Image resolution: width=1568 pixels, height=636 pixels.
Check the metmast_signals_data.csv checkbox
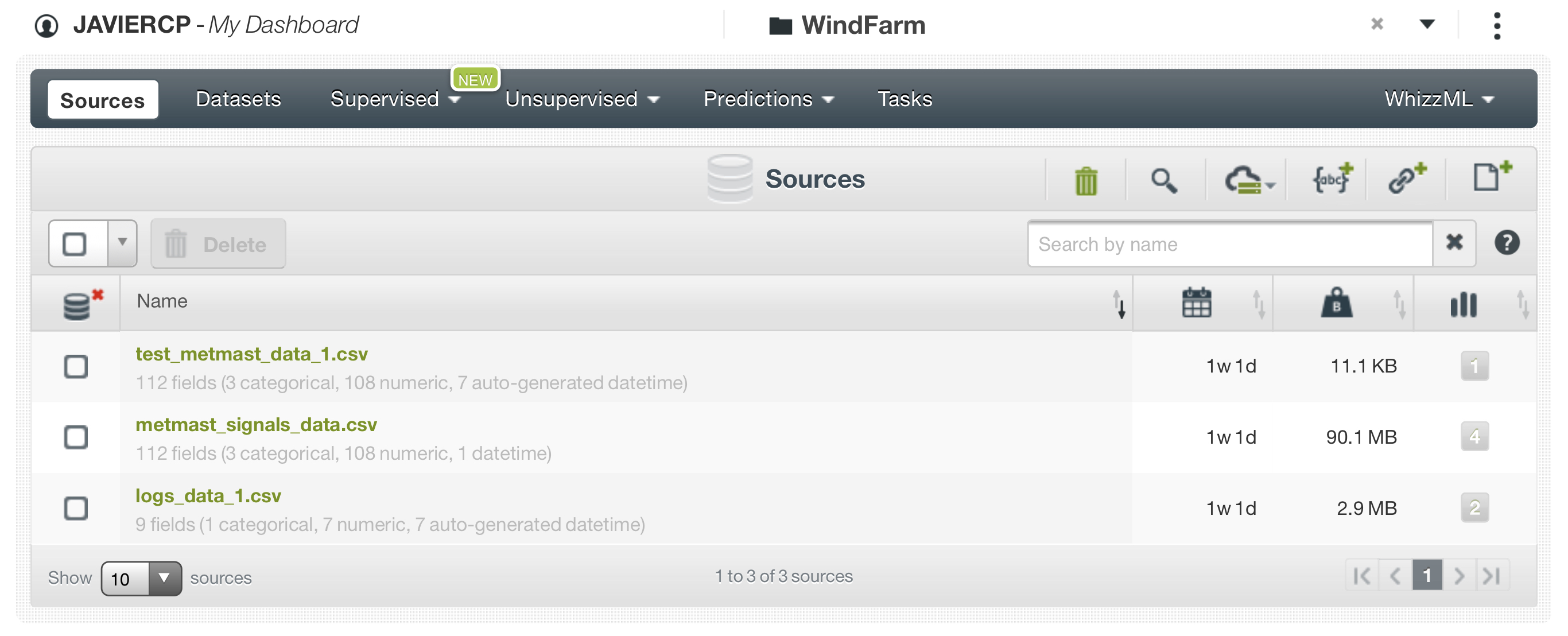pos(76,437)
